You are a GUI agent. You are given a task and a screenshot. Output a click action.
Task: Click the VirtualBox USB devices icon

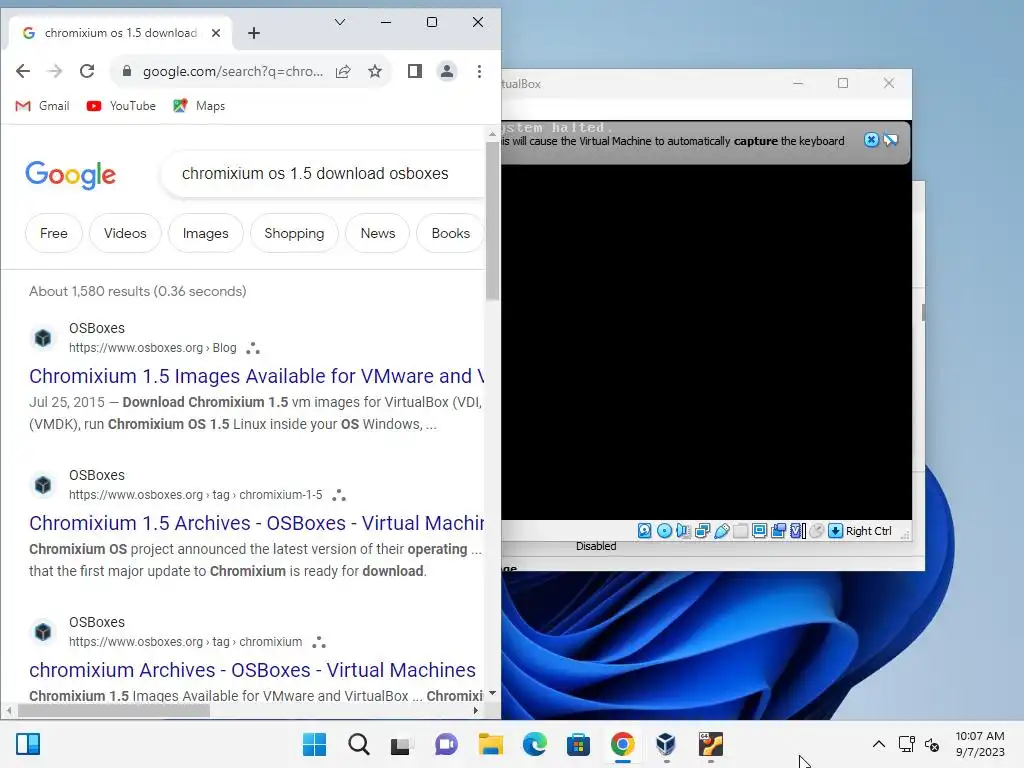(722, 531)
